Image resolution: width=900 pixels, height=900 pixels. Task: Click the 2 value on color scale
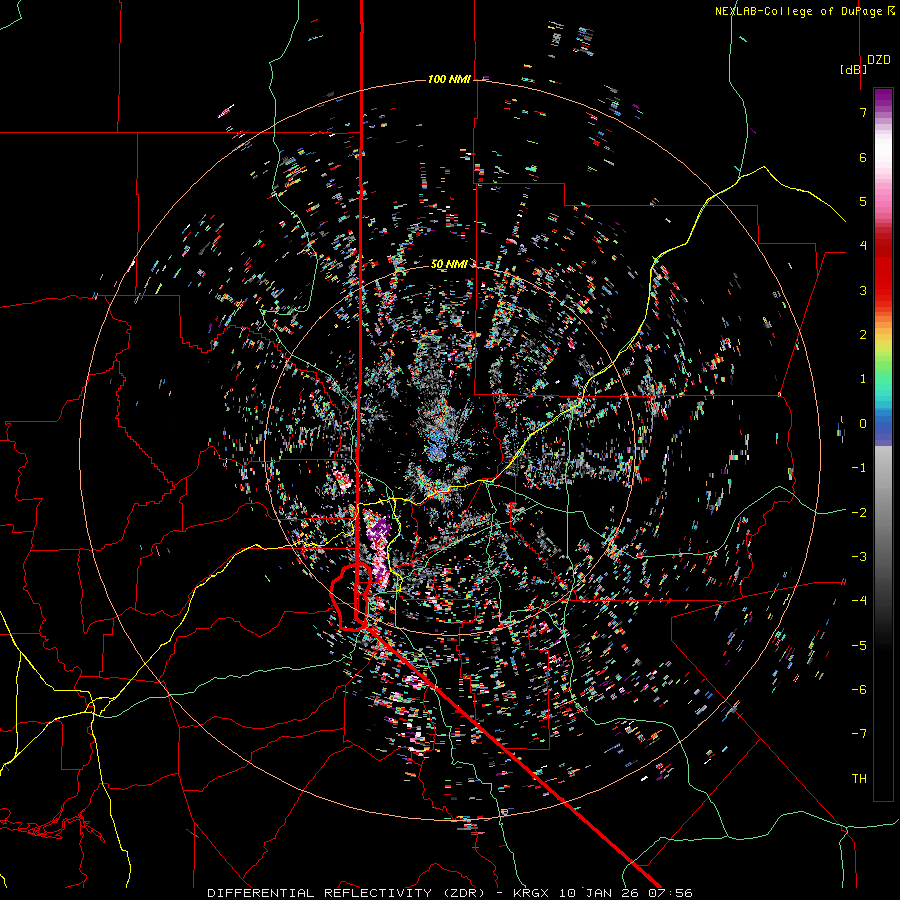tap(863, 335)
